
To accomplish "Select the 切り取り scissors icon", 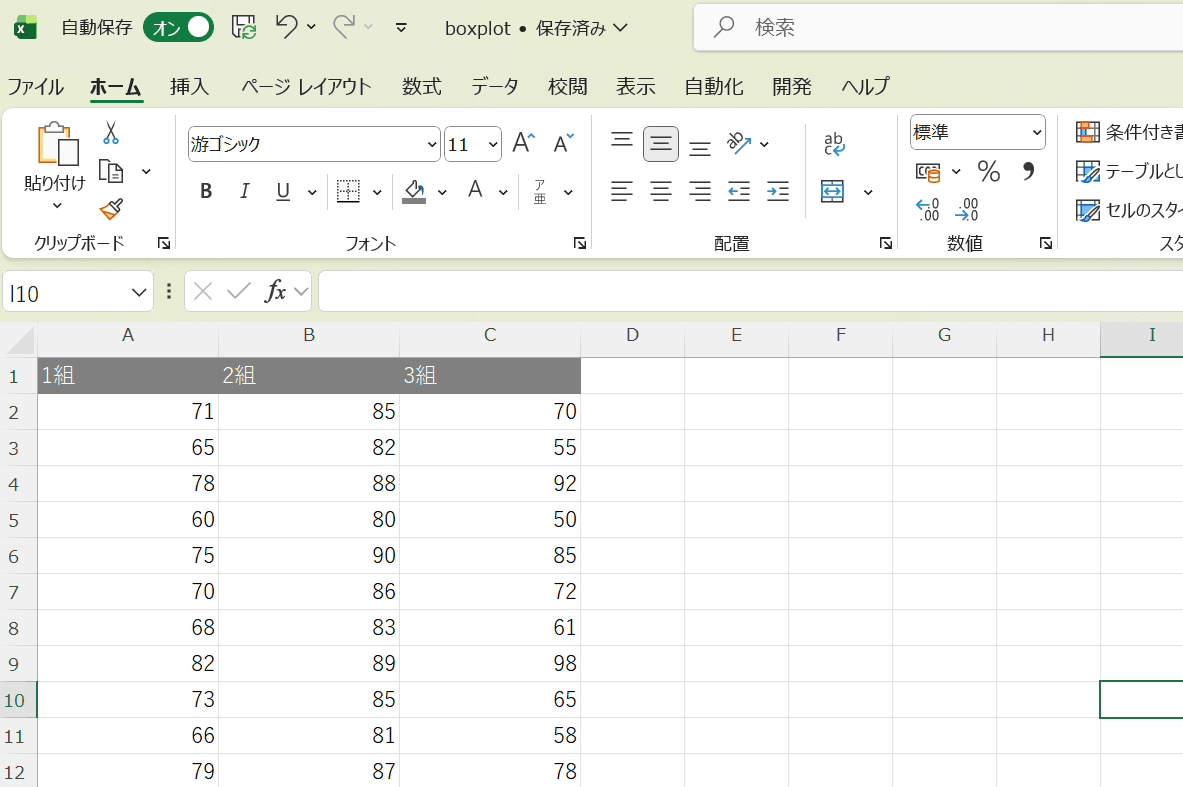I will (110, 131).
